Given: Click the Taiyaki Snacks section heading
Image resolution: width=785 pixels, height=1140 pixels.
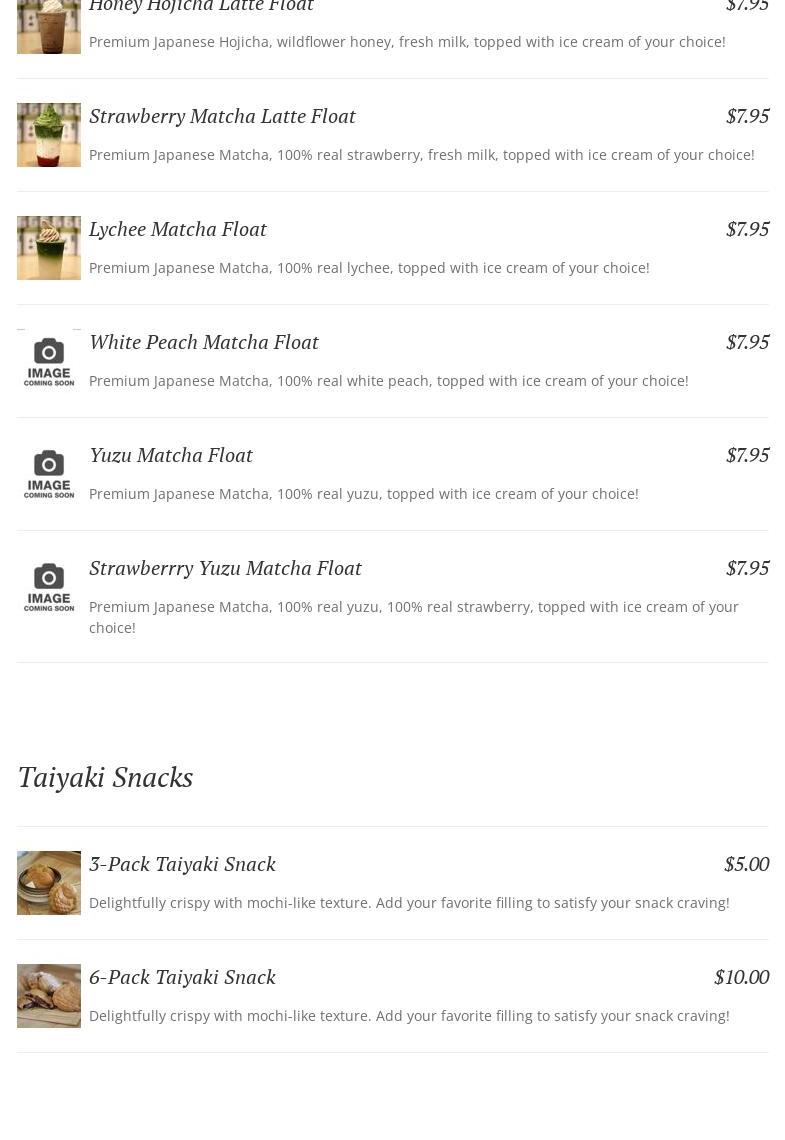Looking at the screenshot, I should (x=105, y=777).
